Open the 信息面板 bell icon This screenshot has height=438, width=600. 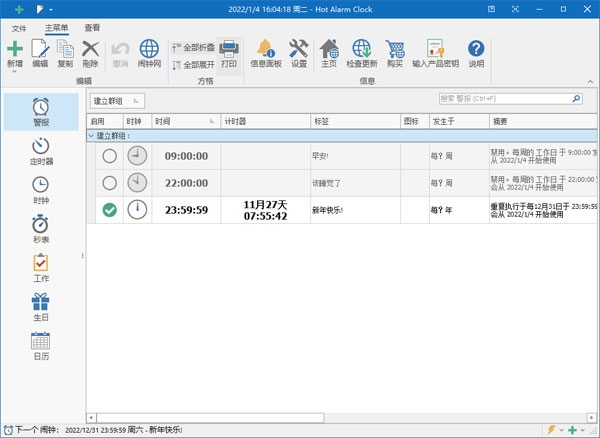click(266, 49)
